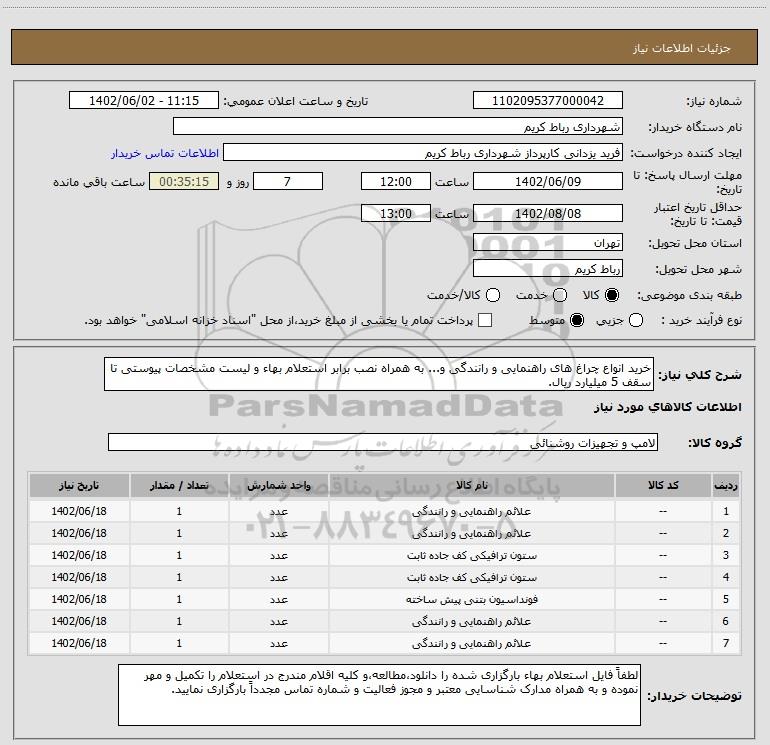Select row 3 item ستون ترافیکی کف جاده ثابت

click(x=471, y=555)
